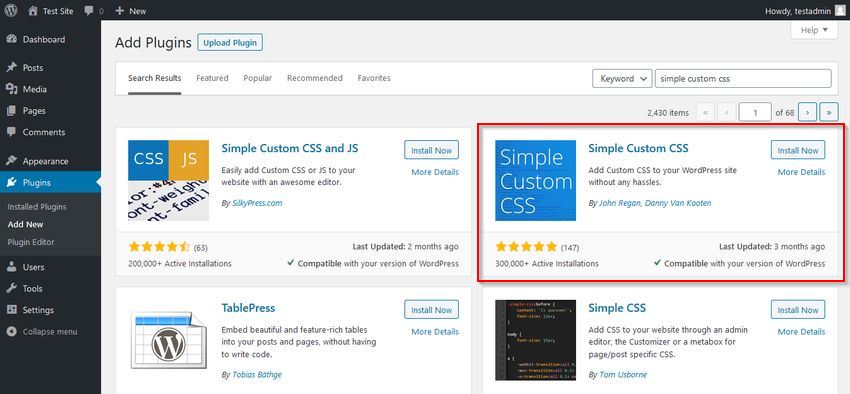Switch to Favorites tab

coord(374,78)
